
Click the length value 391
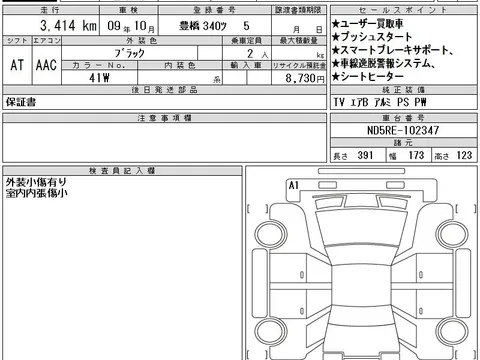tap(365, 155)
